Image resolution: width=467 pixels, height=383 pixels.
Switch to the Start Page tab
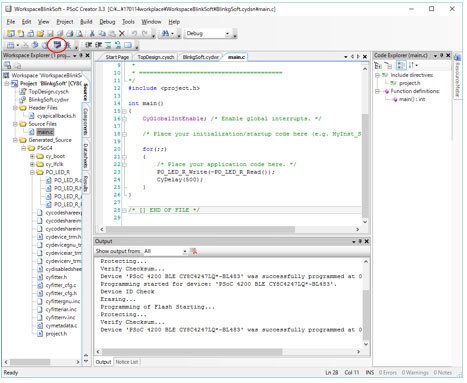tap(117, 57)
